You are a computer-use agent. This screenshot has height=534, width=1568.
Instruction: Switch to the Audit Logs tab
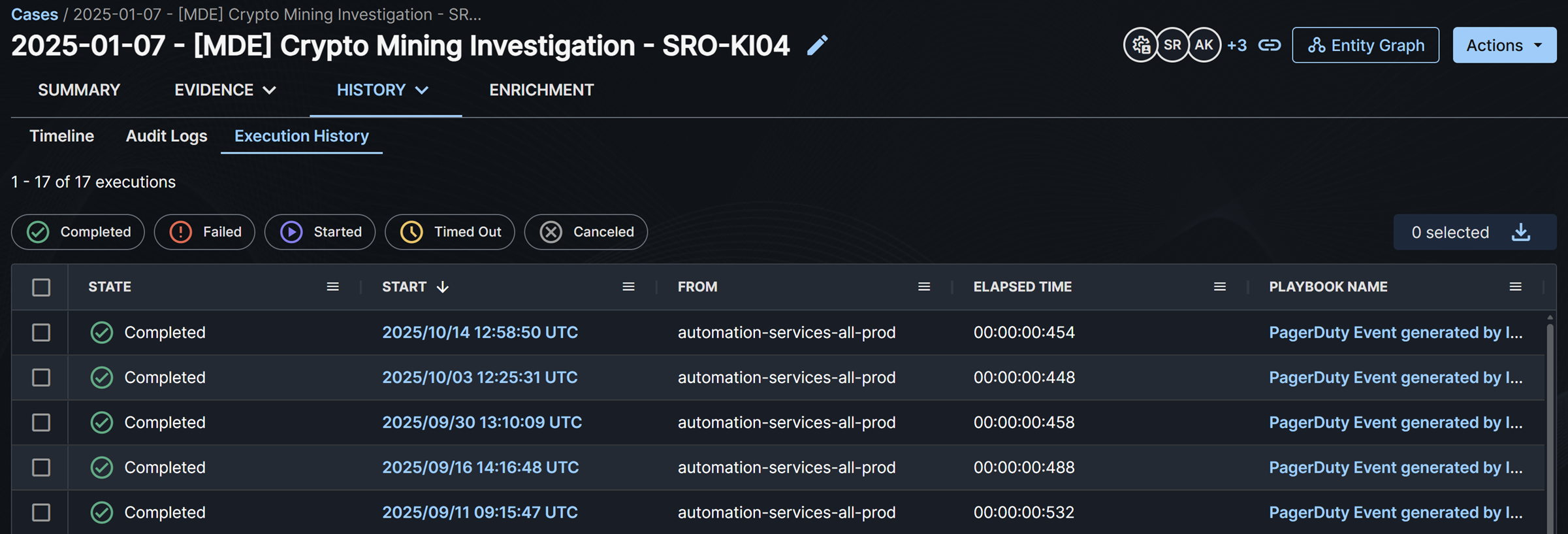[167, 136]
